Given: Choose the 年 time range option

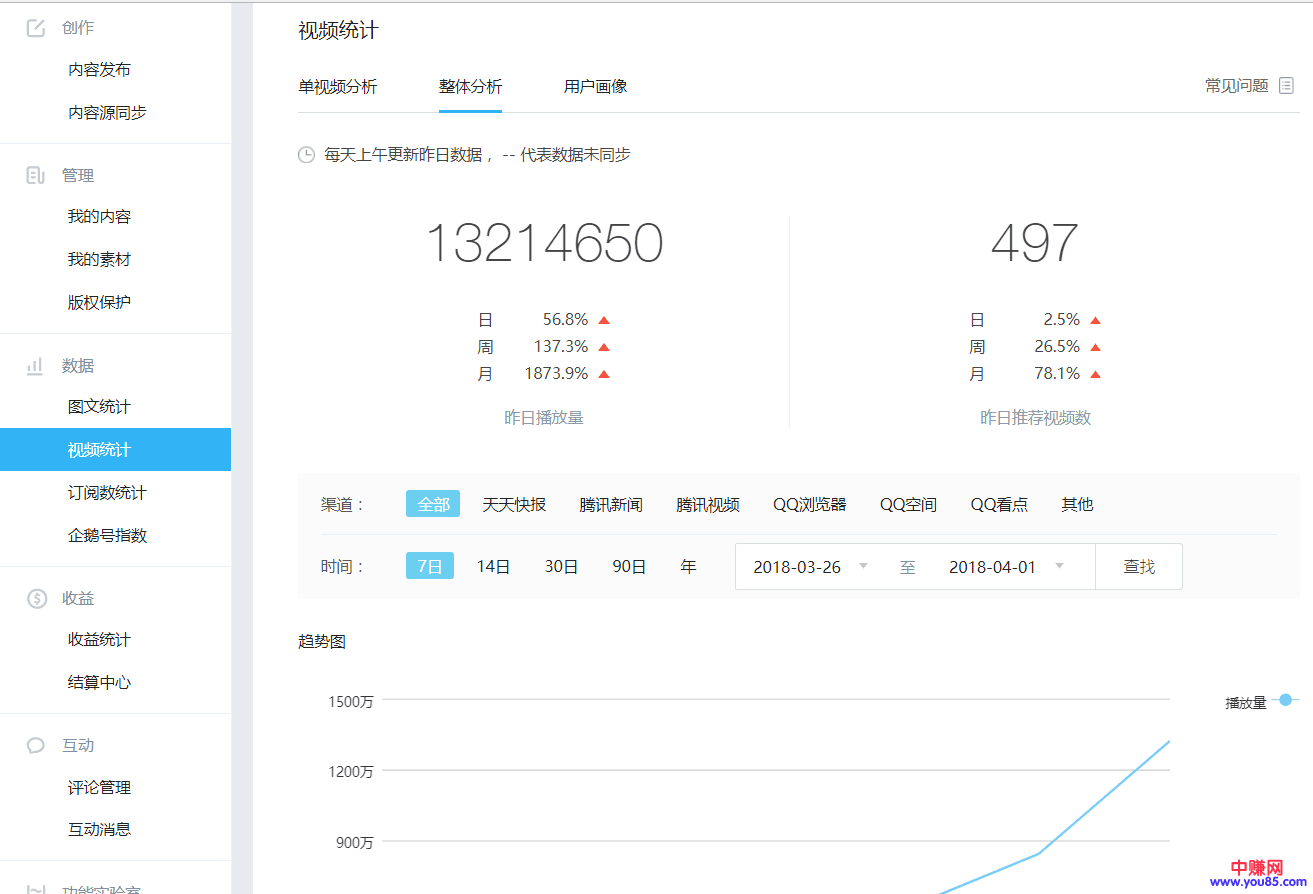Looking at the screenshot, I should click(688, 566).
